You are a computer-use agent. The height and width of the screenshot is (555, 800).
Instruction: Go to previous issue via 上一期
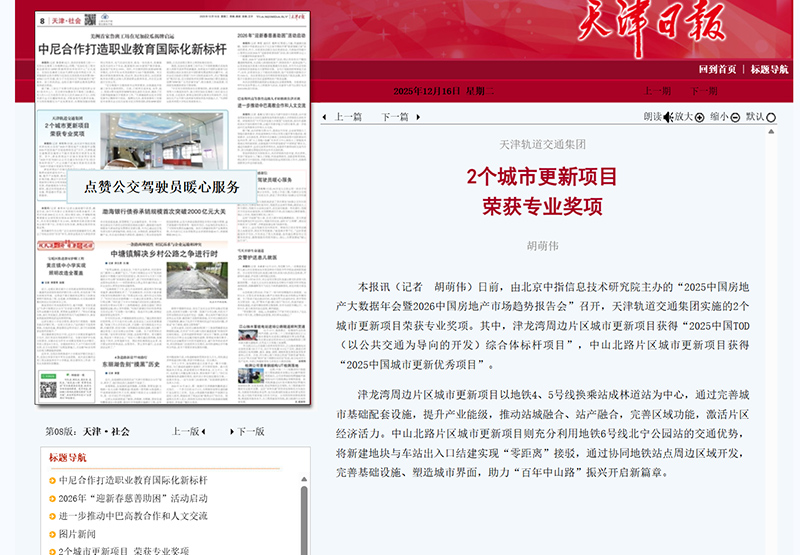pos(657,91)
